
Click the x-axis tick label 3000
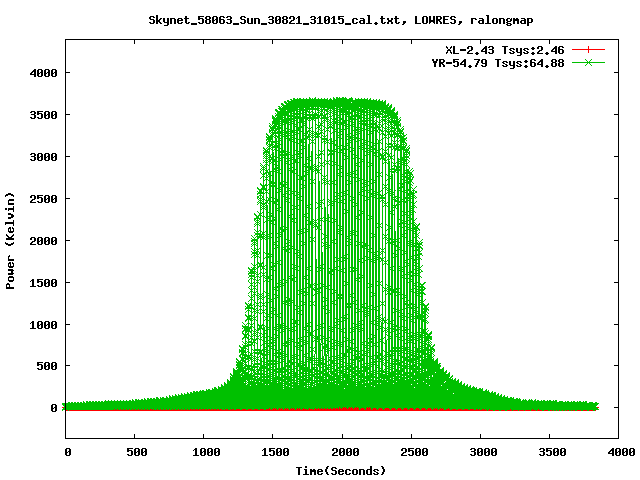(x=483, y=452)
